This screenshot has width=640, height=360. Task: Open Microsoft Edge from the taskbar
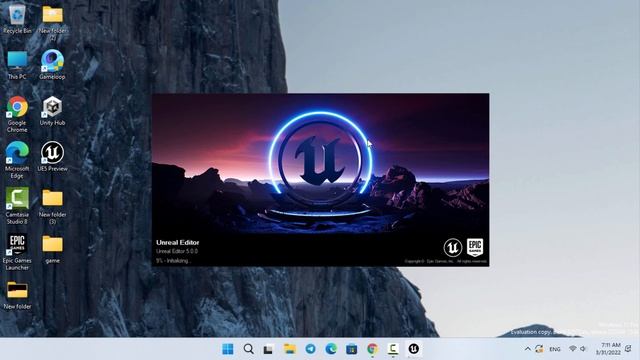(x=331, y=349)
